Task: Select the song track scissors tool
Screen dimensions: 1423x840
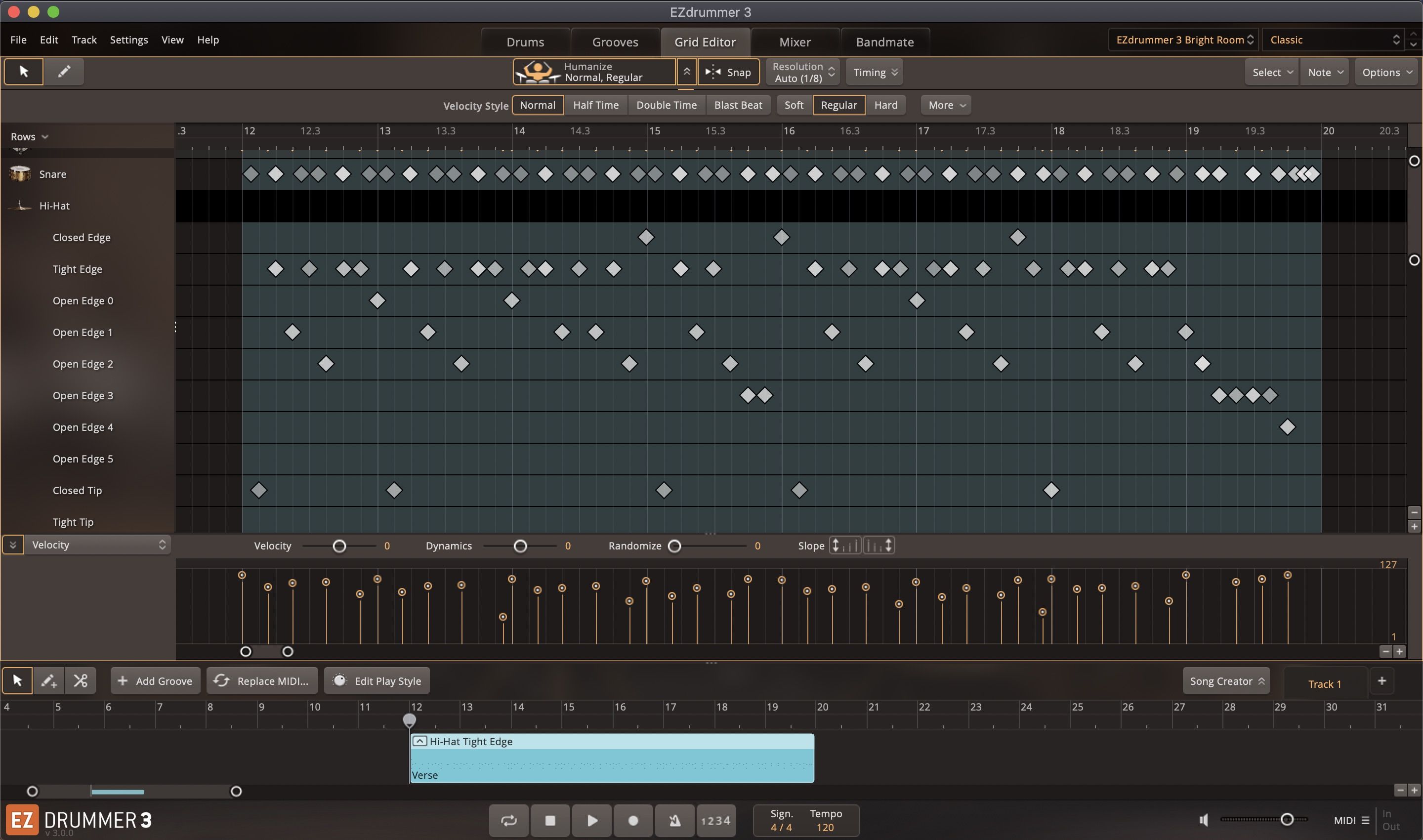Action: pyautogui.click(x=81, y=680)
